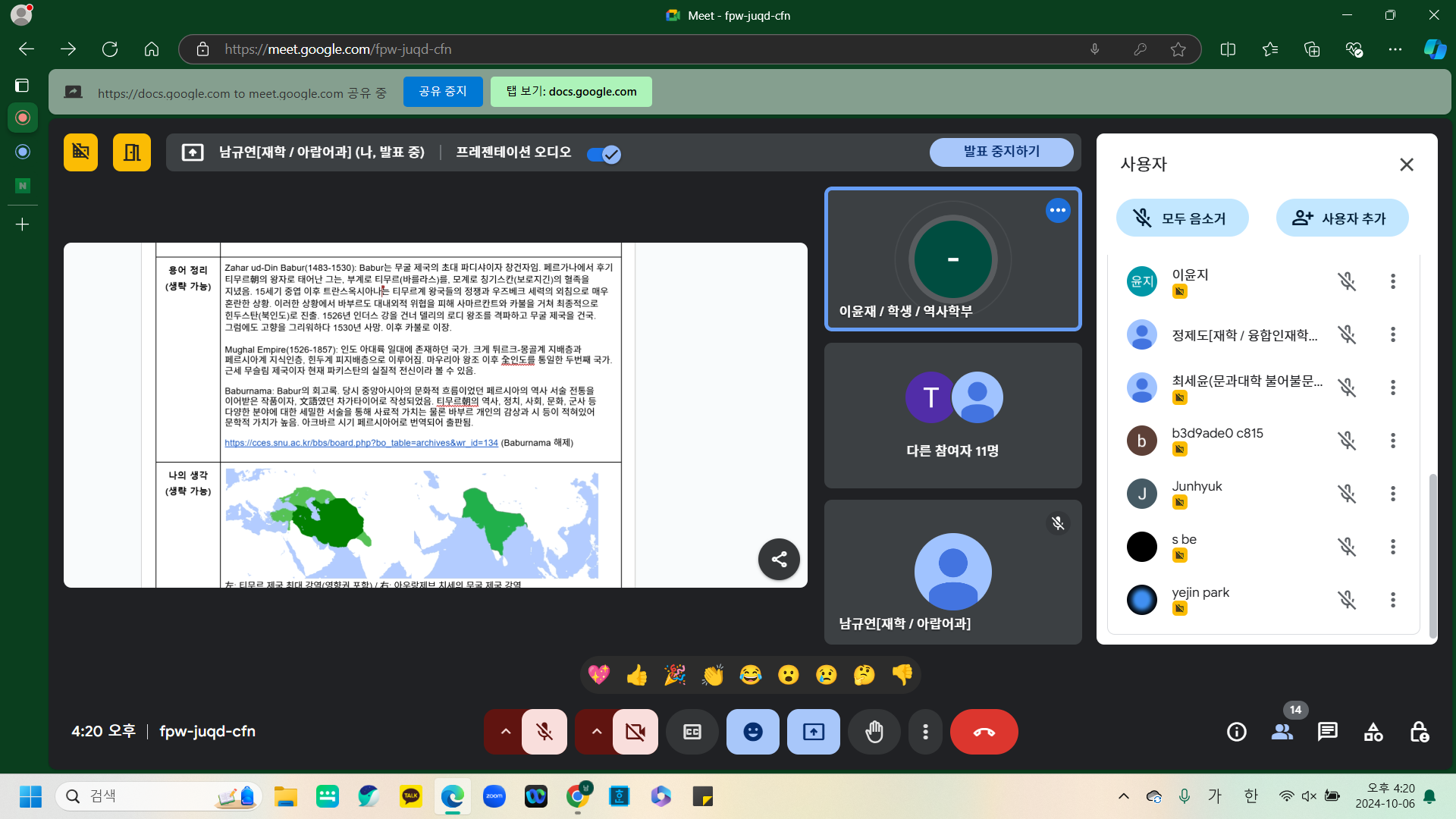The image size is (1456, 819).
Task: Click Windows Start button
Action: click(x=30, y=796)
